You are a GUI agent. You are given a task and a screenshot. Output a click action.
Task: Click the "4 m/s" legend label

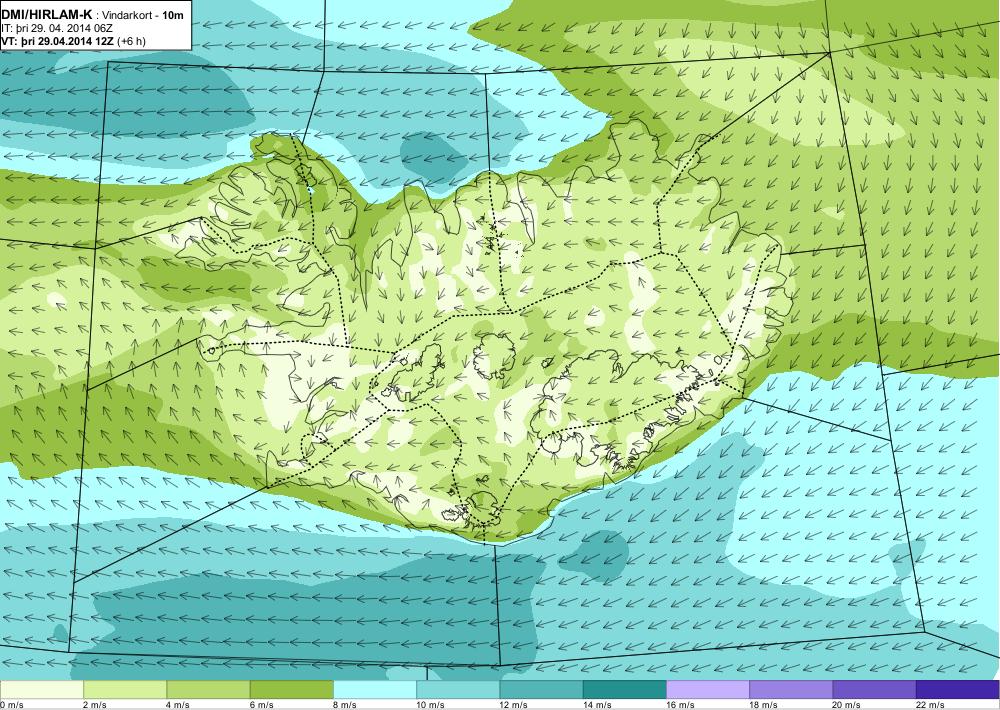click(x=178, y=705)
